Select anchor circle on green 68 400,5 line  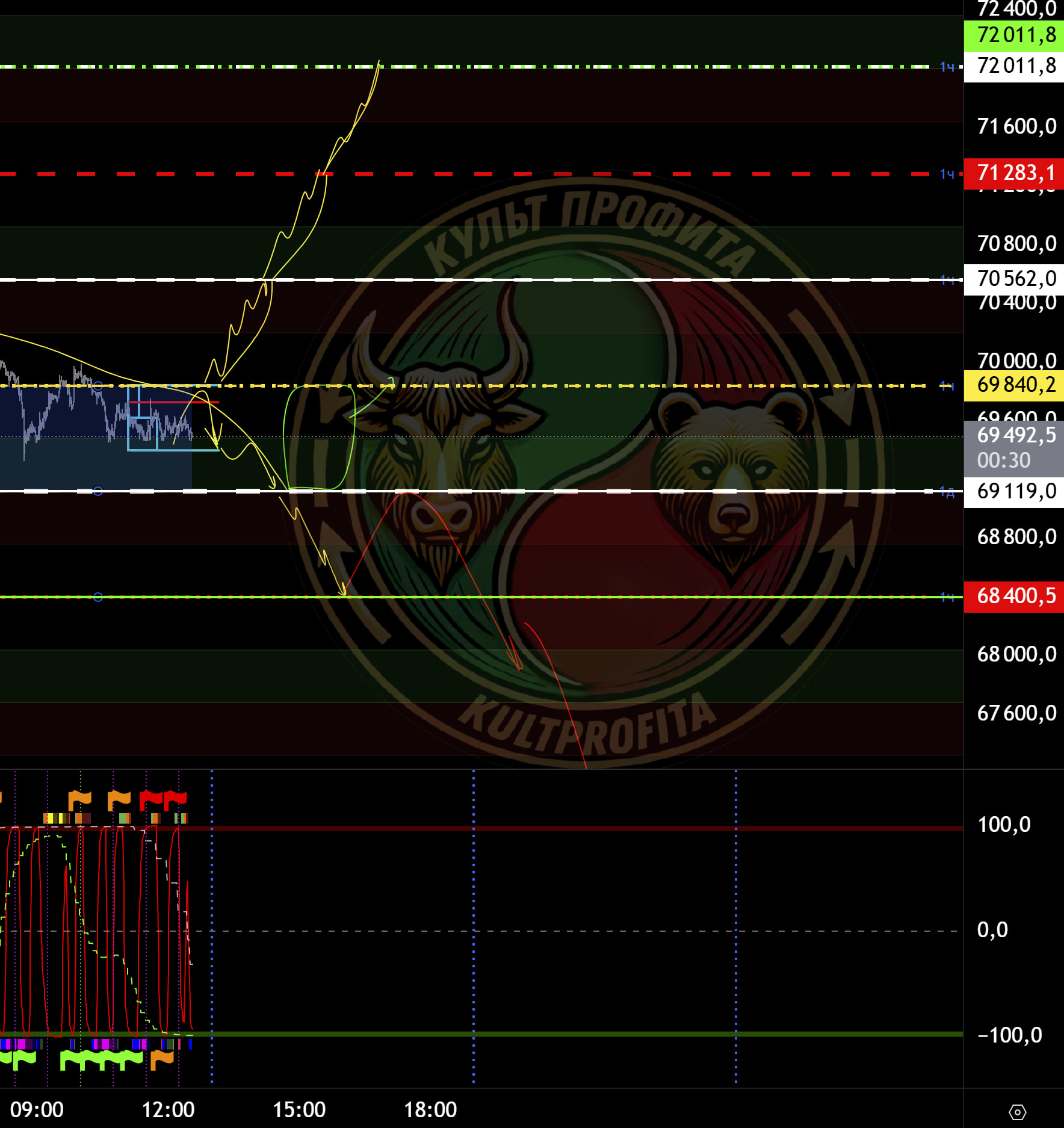(98, 597)
